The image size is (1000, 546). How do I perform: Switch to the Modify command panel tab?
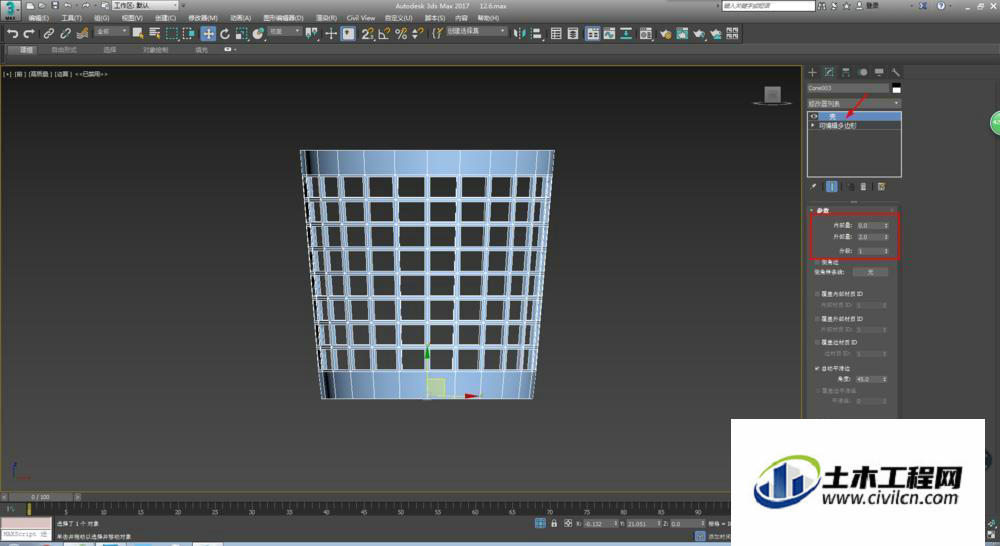pyautogui.click(x=829, y=72)
